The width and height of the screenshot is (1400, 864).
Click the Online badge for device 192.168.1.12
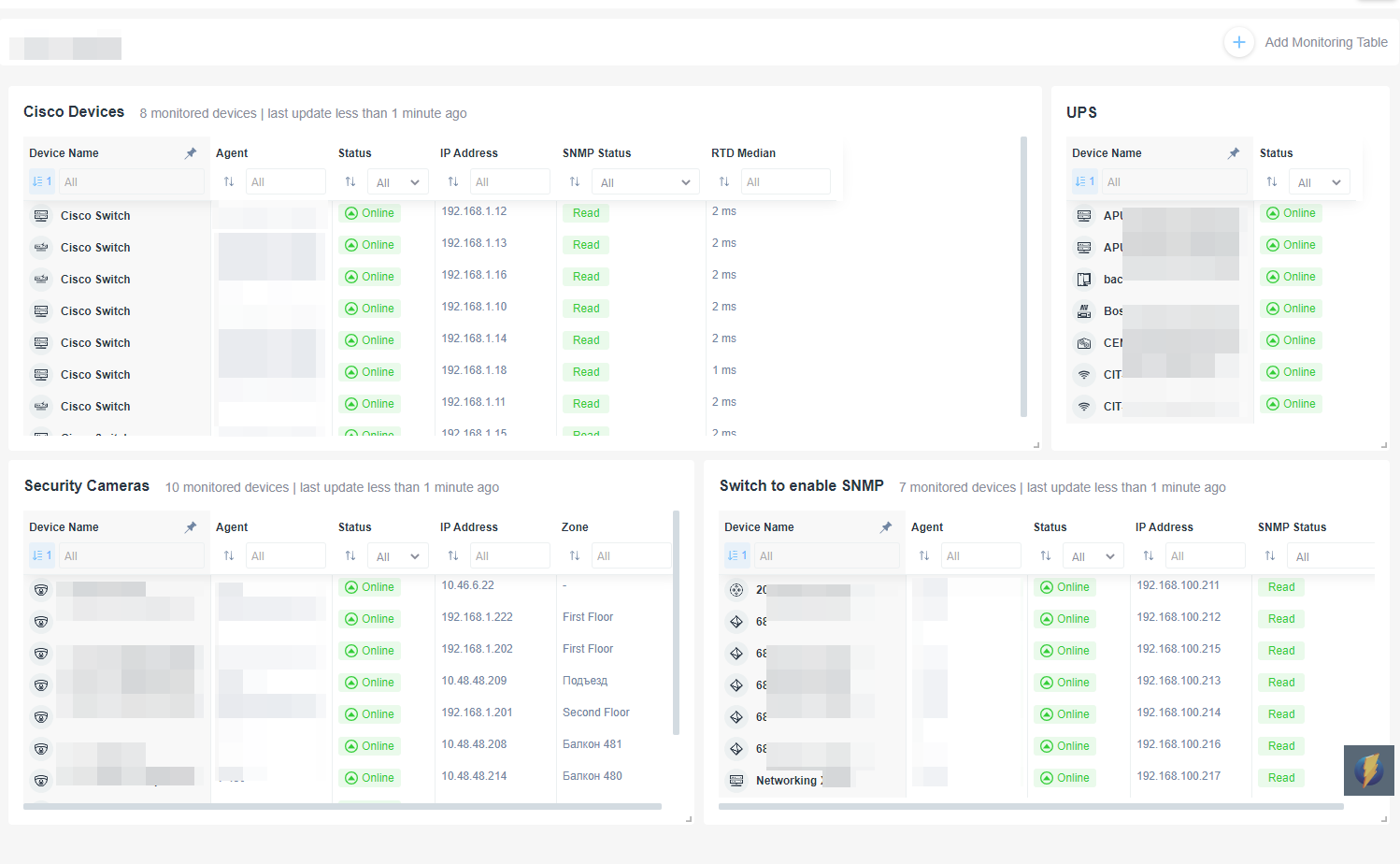[370, 212]
